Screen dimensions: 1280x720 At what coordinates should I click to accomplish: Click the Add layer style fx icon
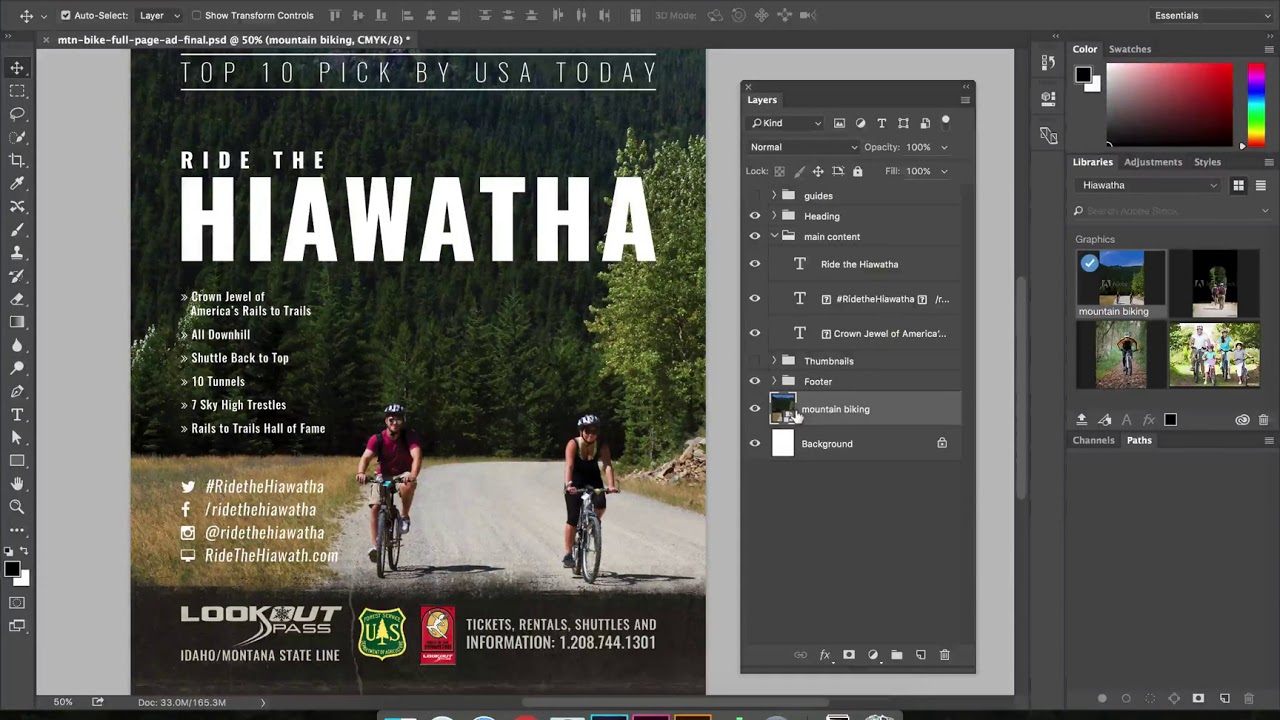825,655
